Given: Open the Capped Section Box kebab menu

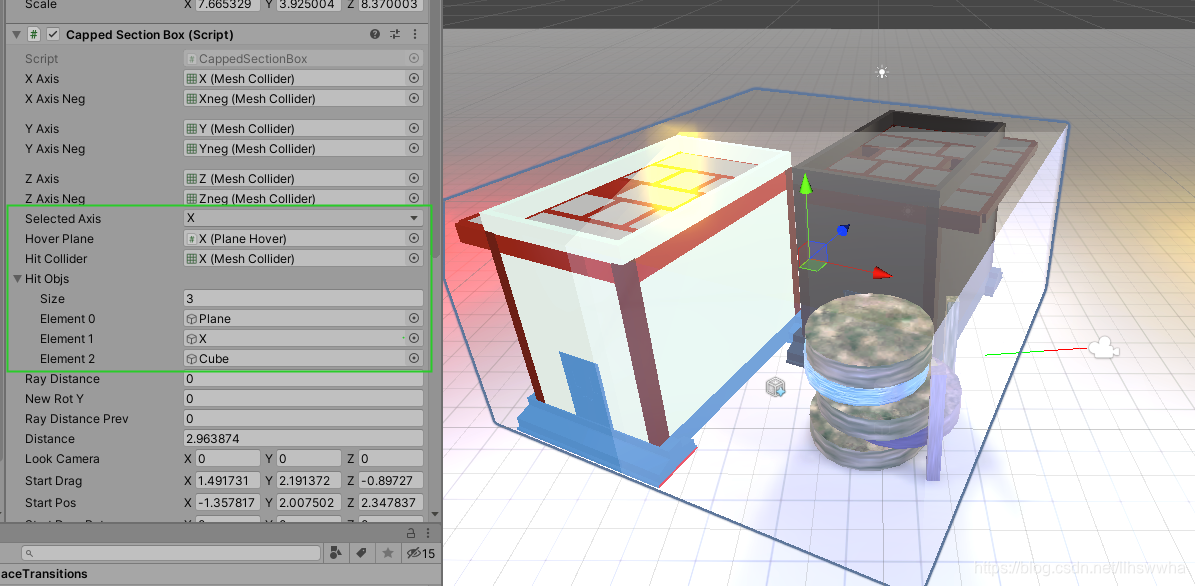Looking at the screenshot, I should point(415,33).
